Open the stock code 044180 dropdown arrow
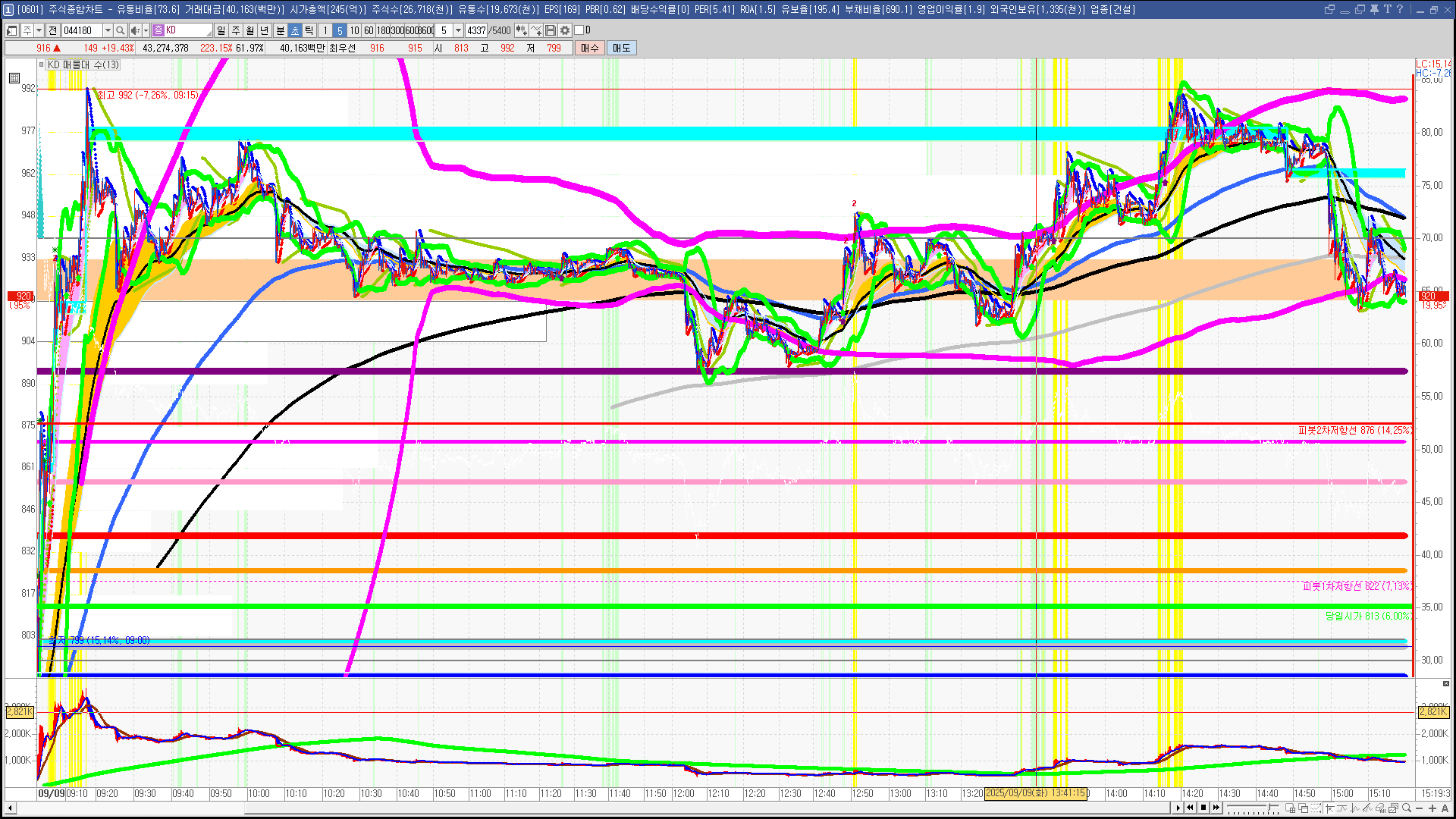 [x=108, y=30]
